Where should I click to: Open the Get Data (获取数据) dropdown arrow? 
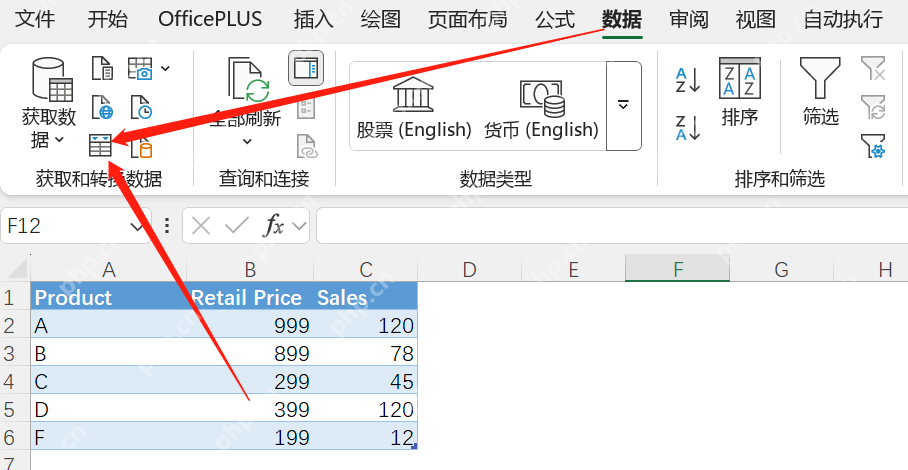tap(59, 139)
